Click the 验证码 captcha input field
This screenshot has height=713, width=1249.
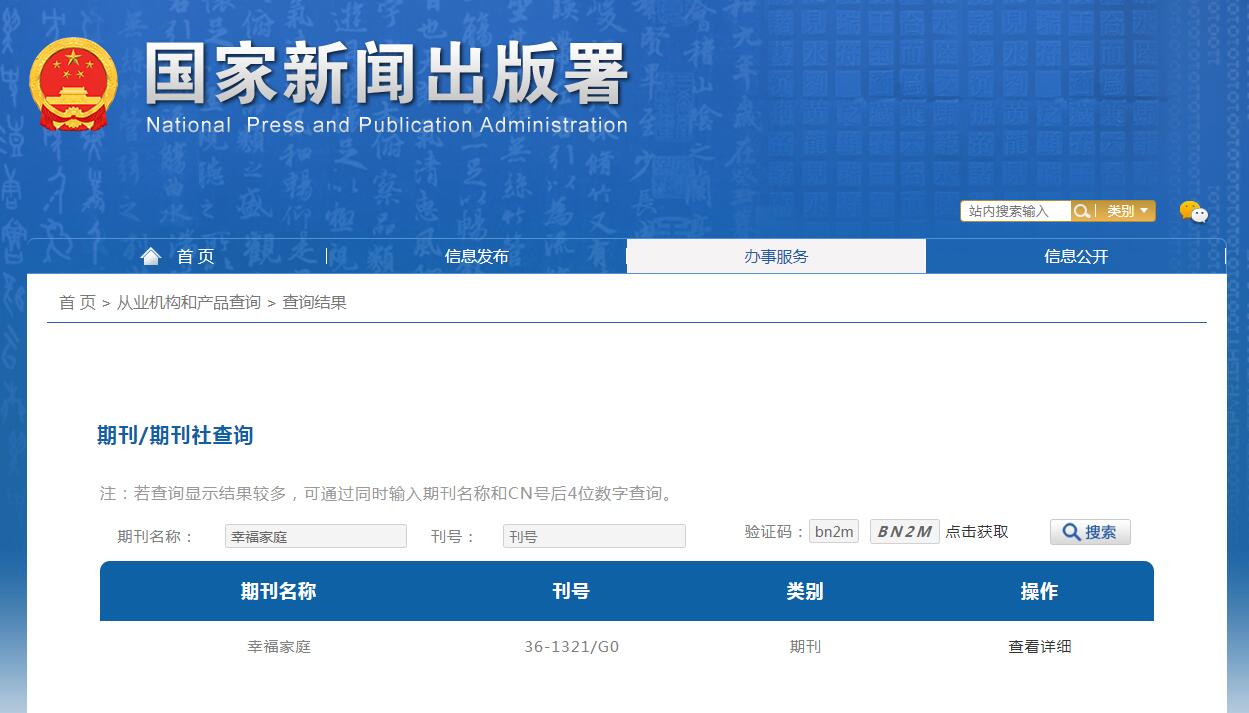click(833, 531)
